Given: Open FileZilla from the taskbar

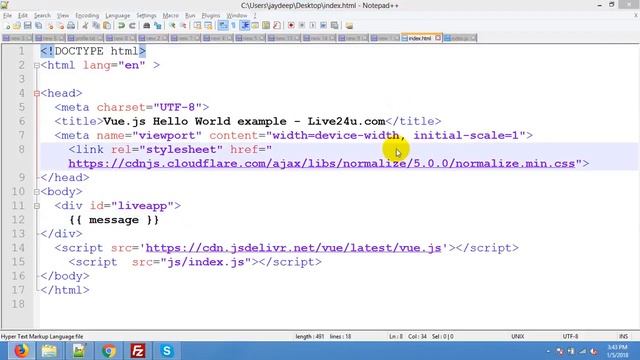Looking at the screenshot, I should [x=138, y=351].
